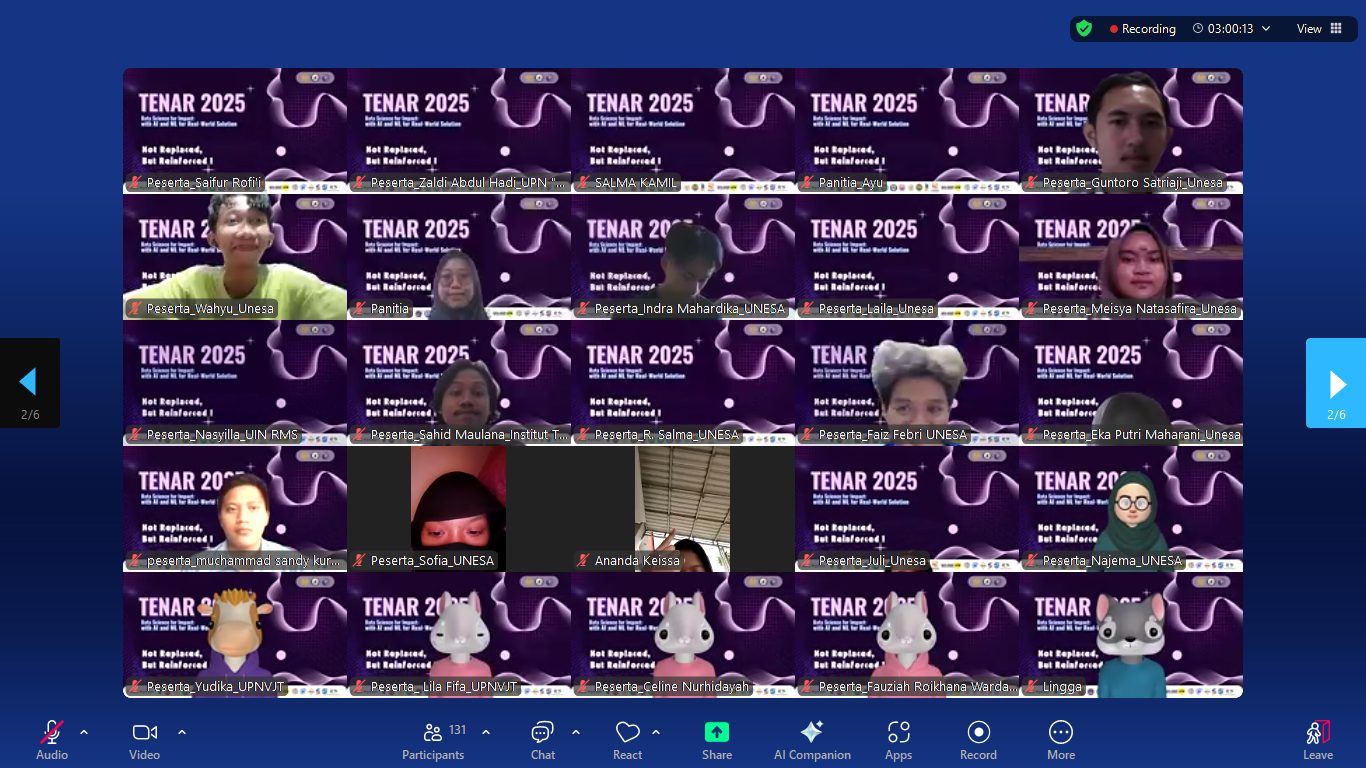
Task: Open the Participants panel
Action: 433,733
